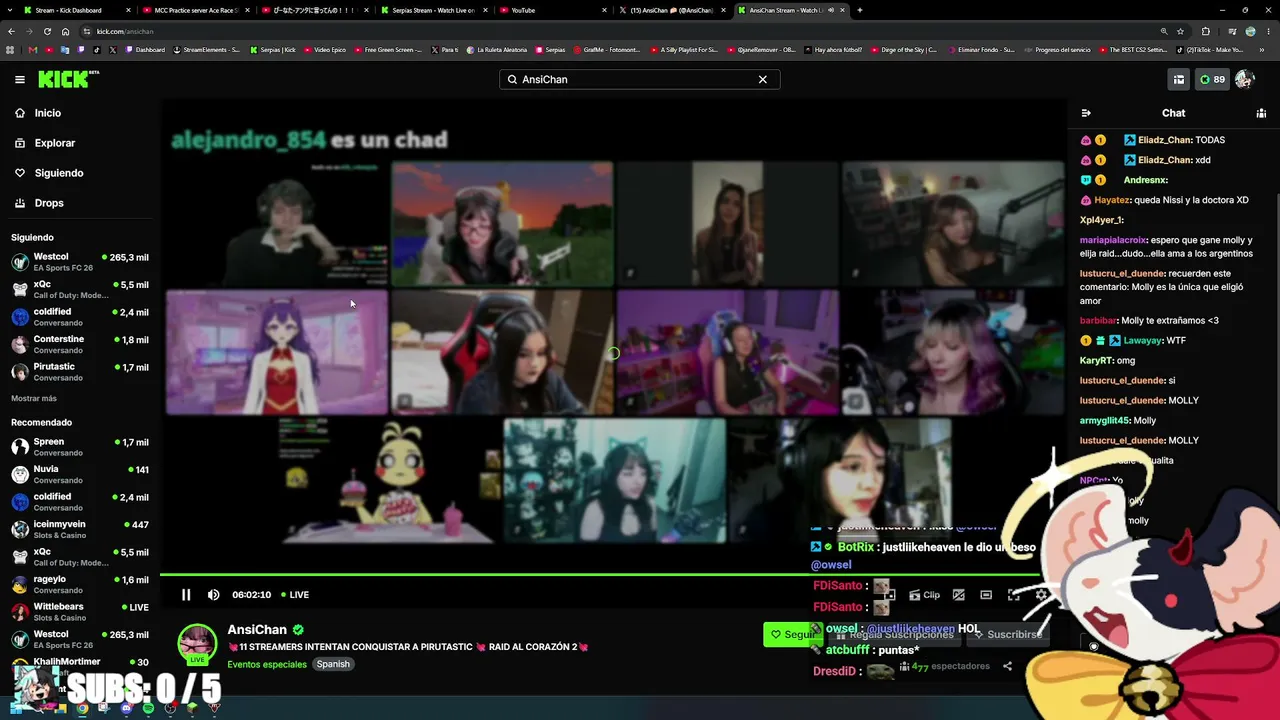Open the chat username KaryRT
Screen dimensions: 1280x720
tap(1096, 360)
